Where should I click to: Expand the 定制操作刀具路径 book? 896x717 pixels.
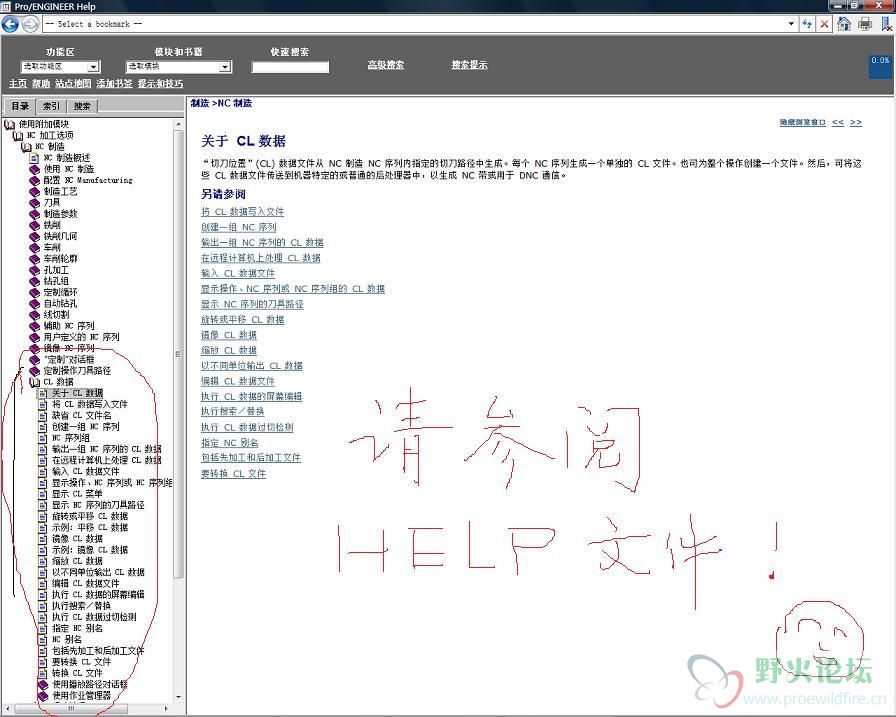[x=34, y=371]
